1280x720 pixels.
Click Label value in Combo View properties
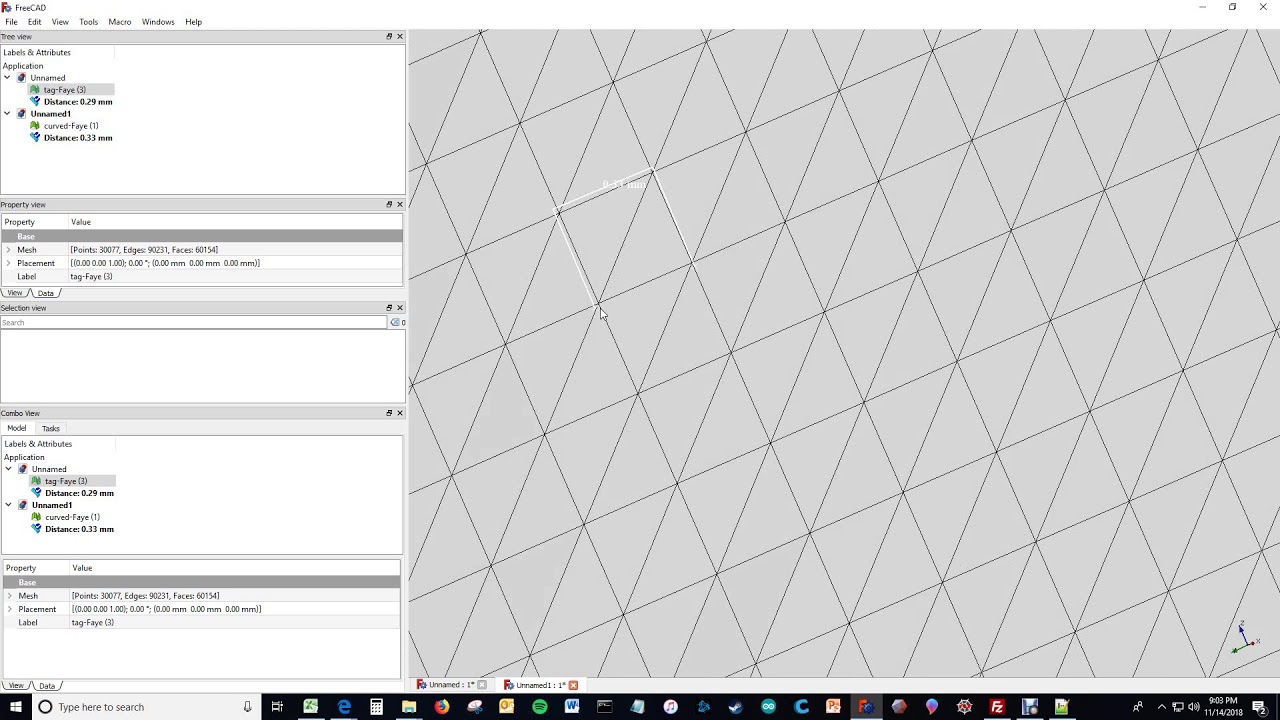[235, 623]
